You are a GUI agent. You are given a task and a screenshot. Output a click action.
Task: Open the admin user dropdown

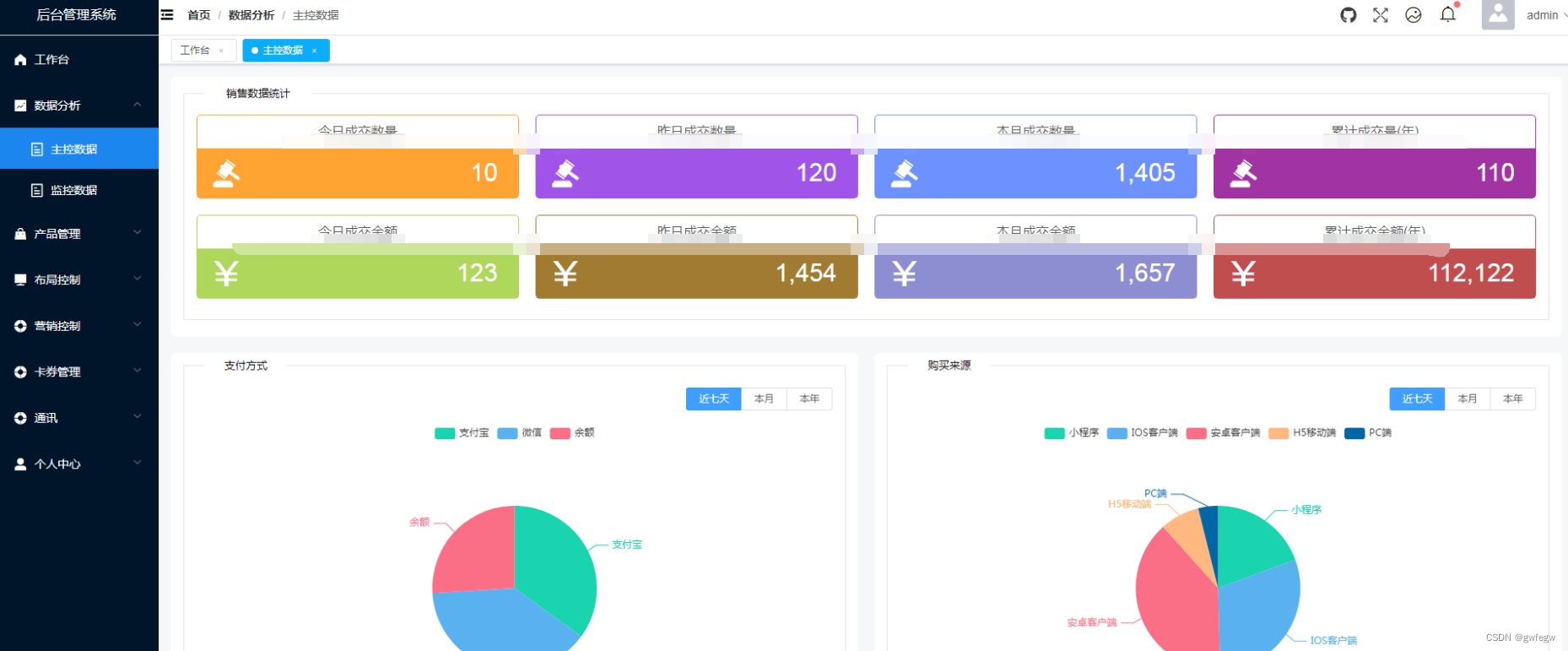click(x=1546, y=15)
